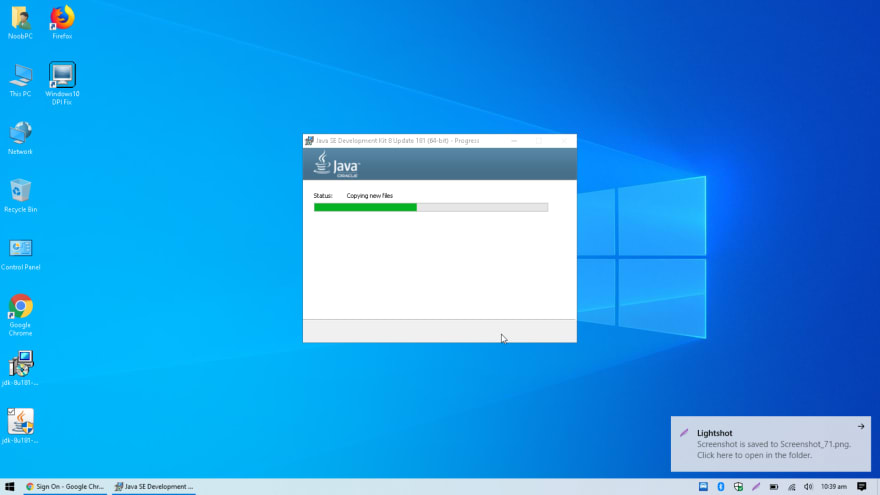Click the checkbox on jdk-8u181 desktop icon
This screenshot has height=495, width=880.
click(x=11, y=412)
